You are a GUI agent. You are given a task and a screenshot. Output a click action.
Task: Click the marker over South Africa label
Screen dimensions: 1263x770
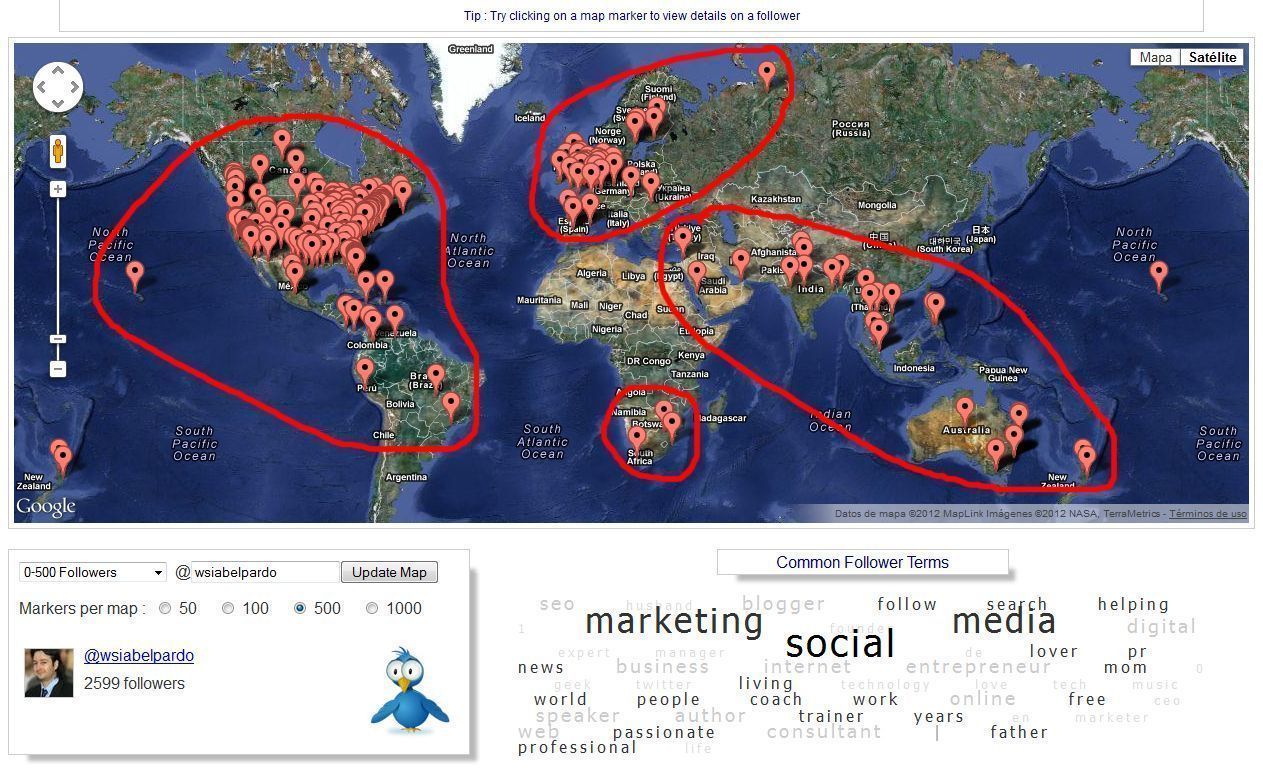[637, 441]
